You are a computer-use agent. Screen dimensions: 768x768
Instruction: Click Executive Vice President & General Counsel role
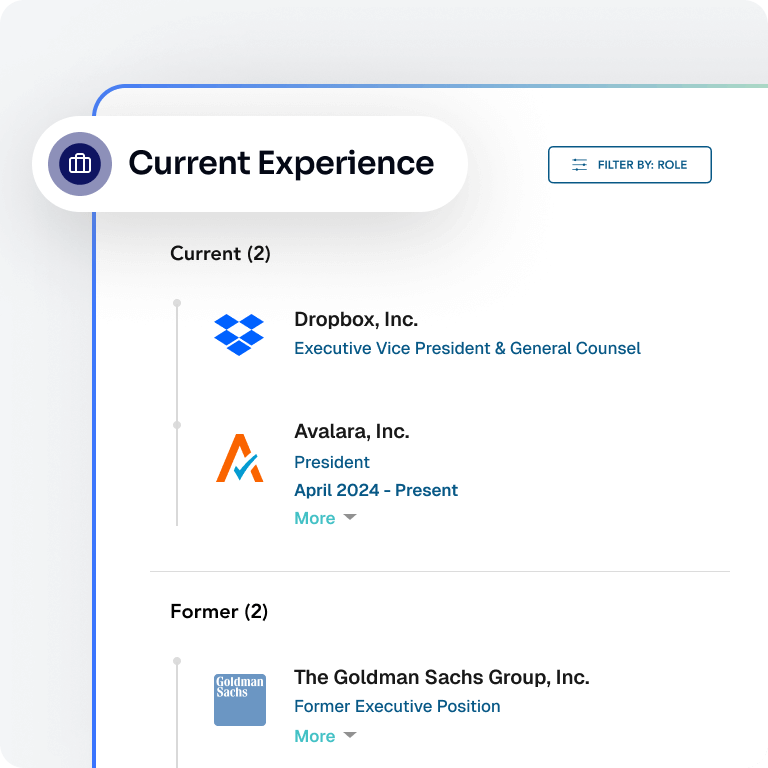click(x=467, y=349)
